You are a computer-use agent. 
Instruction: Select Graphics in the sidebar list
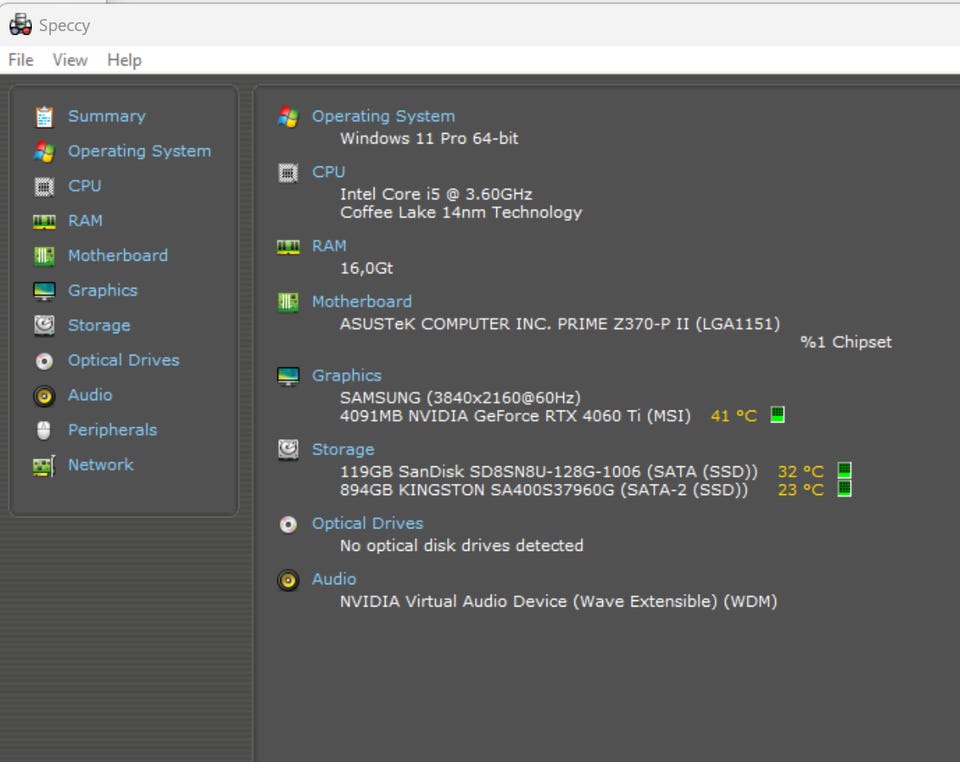(x=102, y=290)
